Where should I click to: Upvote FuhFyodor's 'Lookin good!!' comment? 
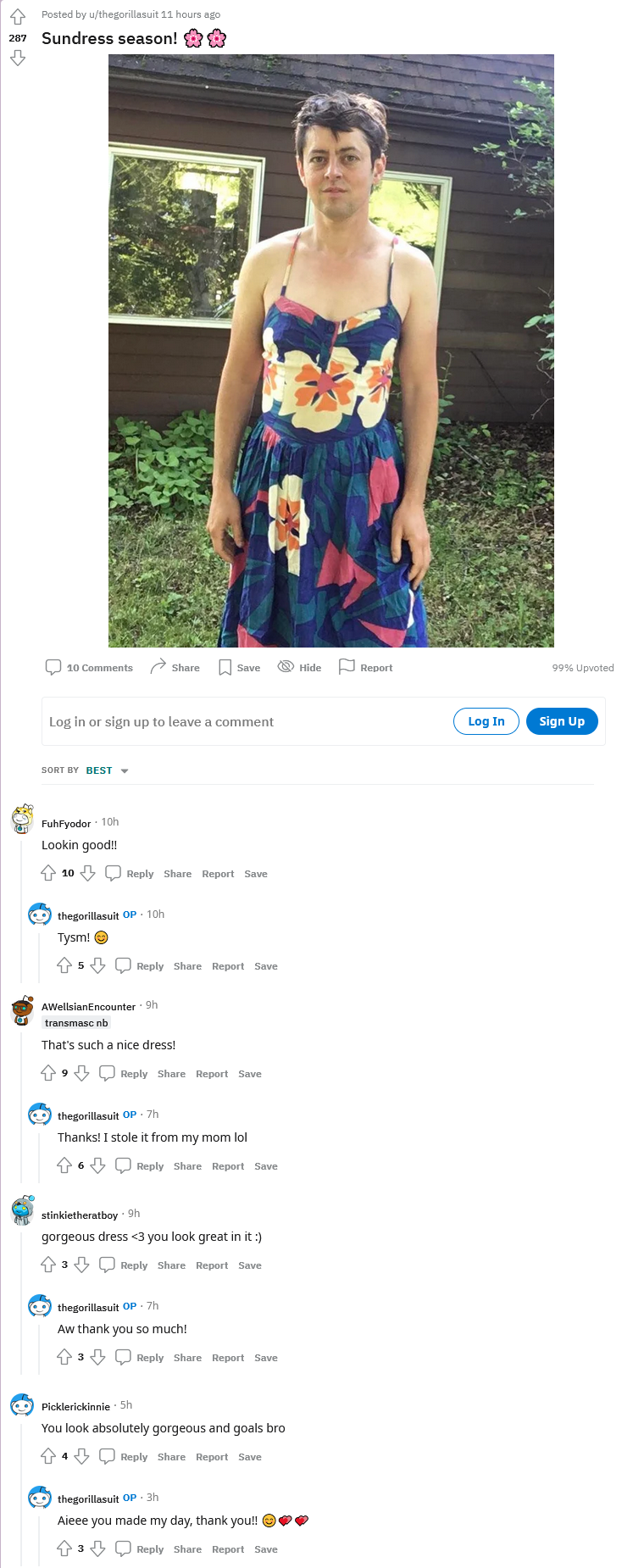pyautogui.click(x=48, y=873)
